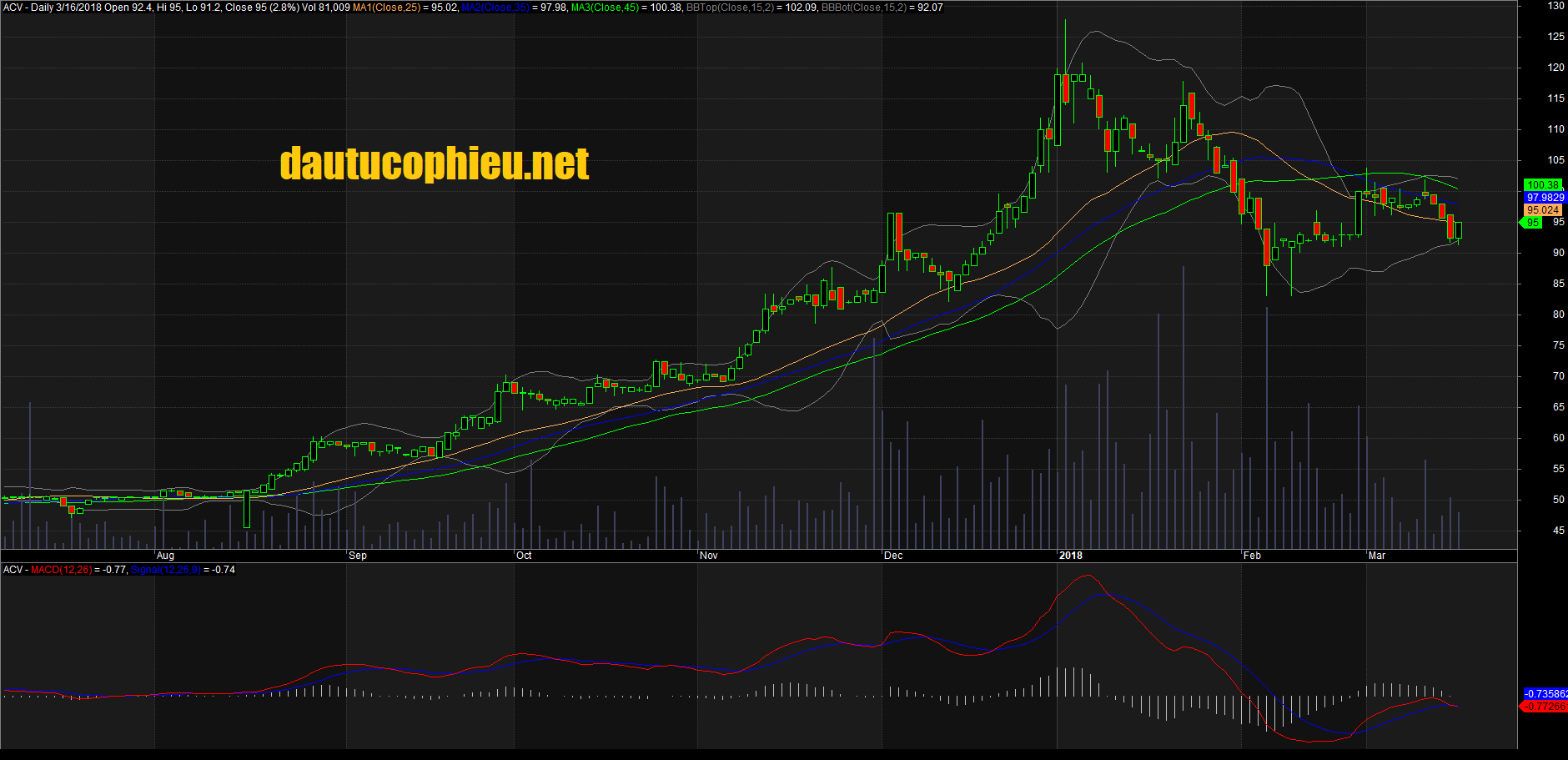Image resolution: width=1568 pixels, height=760 pixels.
Task: Select the MA2(Close,30) = 97.98 legend label
Action: tap(514, 8)
